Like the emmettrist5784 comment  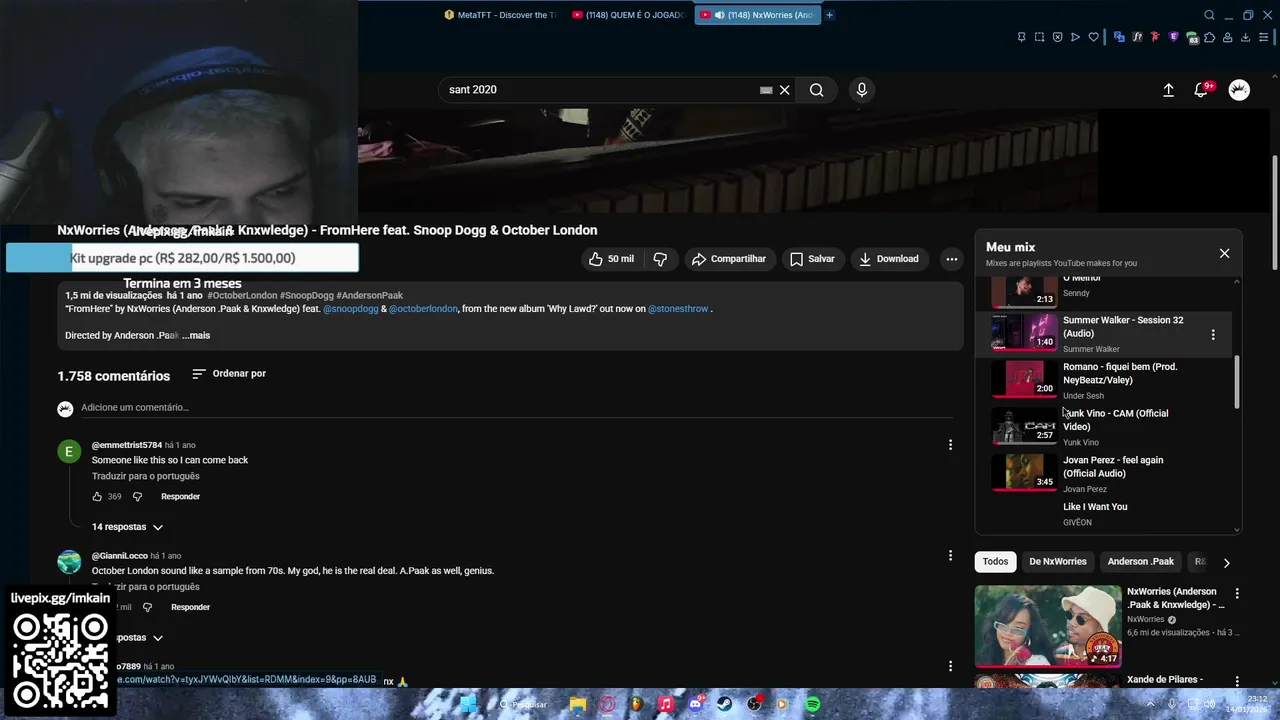tap(98, 497)
